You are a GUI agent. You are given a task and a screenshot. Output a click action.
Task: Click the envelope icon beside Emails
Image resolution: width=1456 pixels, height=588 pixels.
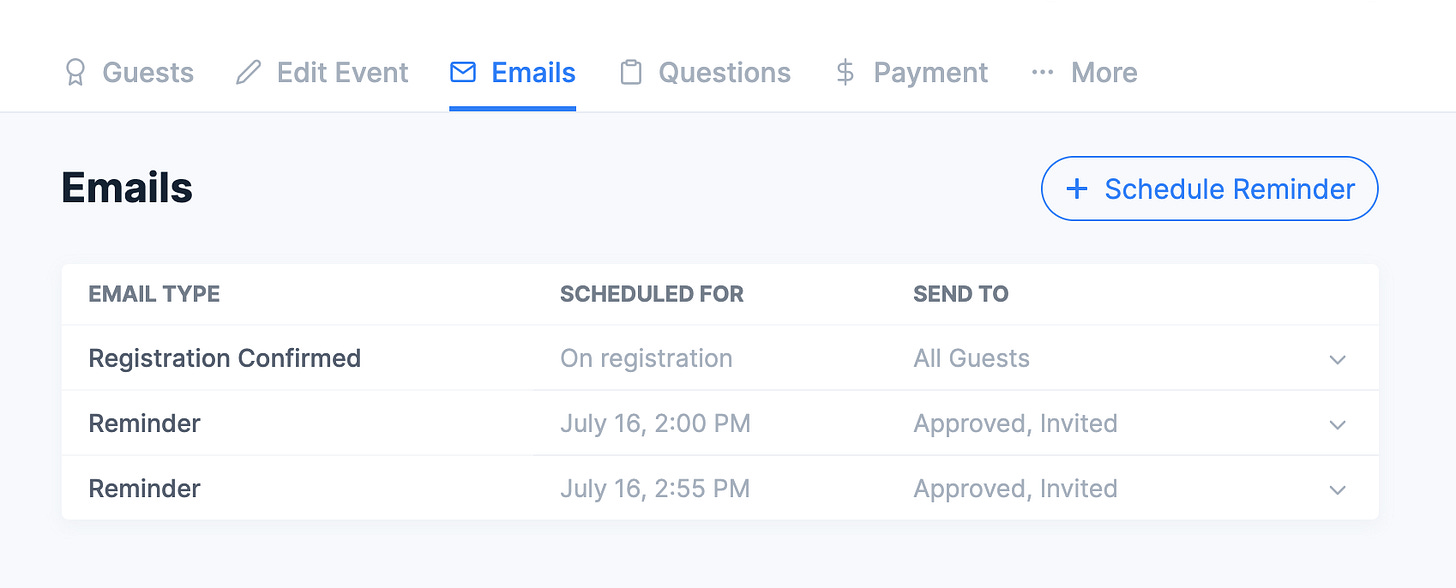tap(463, 72)
